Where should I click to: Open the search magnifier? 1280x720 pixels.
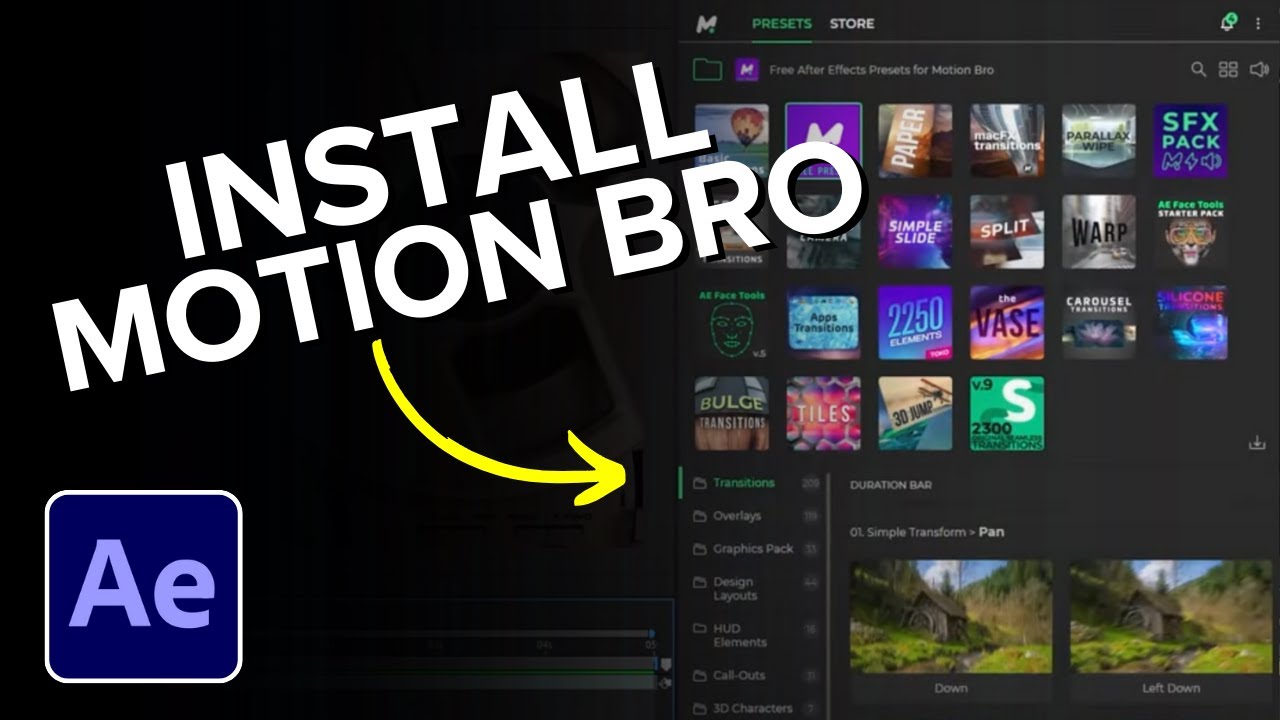pos(1198,70)
